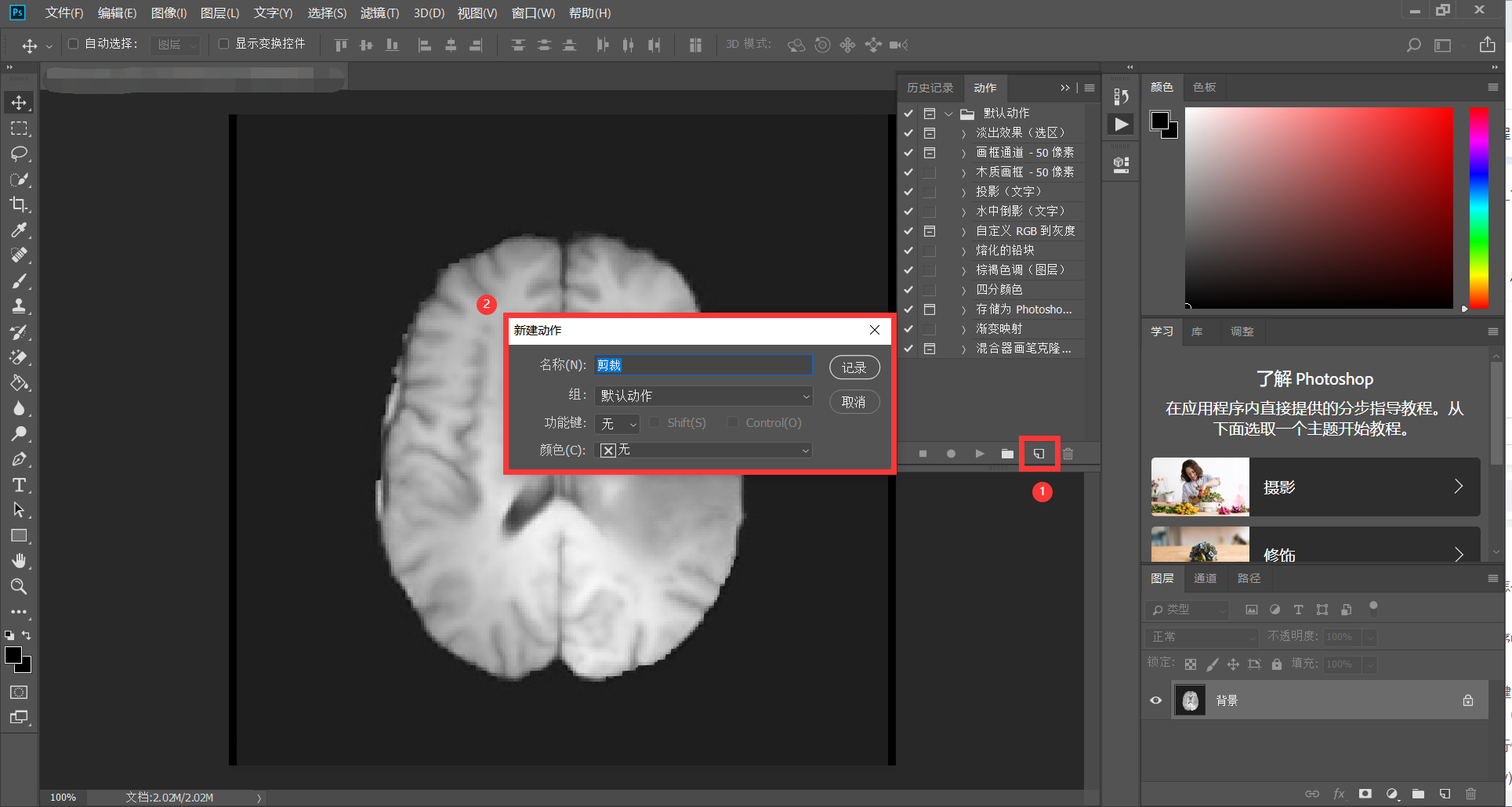1512x807 pixels.
Task: Open the search icon in options bar
Action: pyautogui.click(x=1413, y=45)
